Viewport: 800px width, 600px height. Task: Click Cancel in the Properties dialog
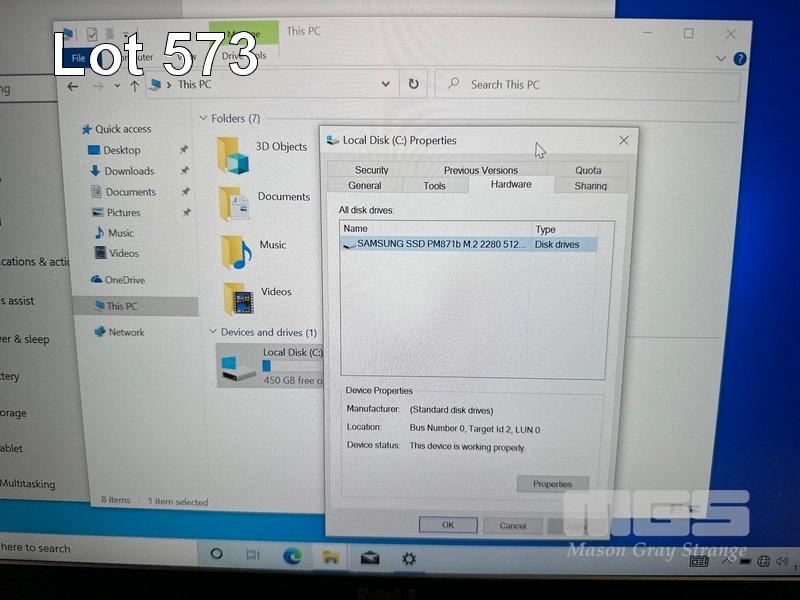pyautogui.click(x=512, y=525)
